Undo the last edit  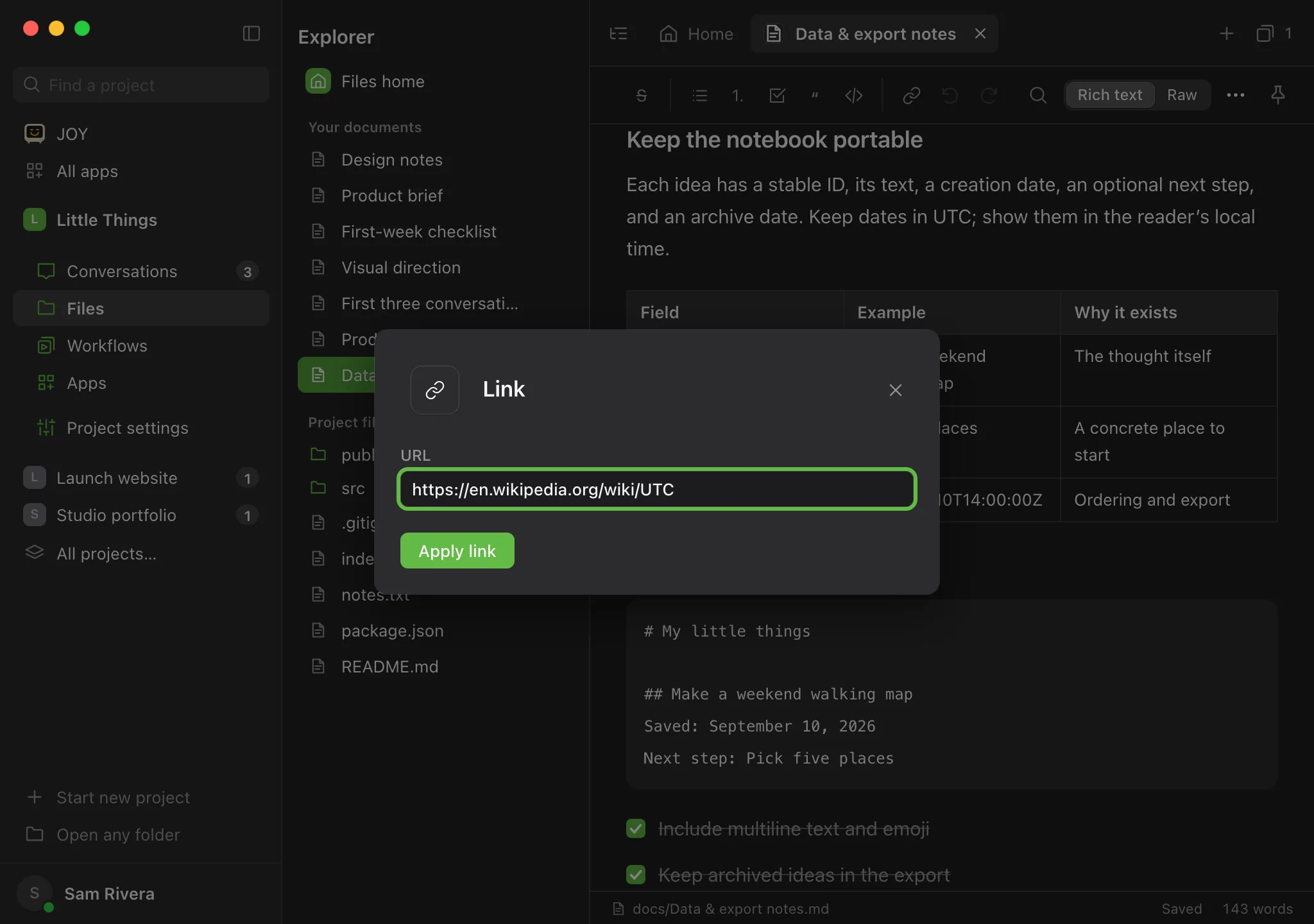pos(950,96)
